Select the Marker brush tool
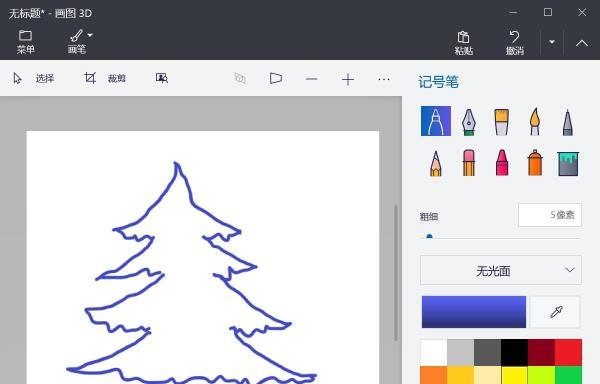 [436, 121]
